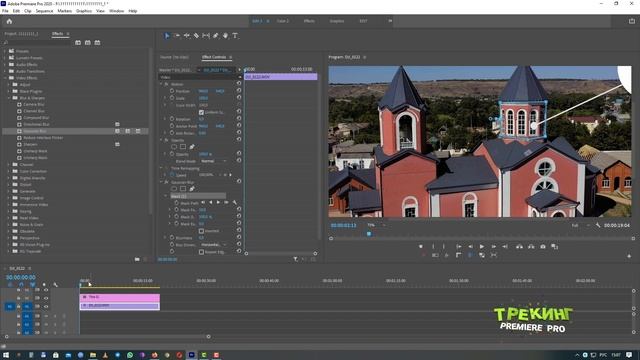The height and width of the screenshot is (360, 640).
Task: Open the Button Editor plus icon
Action: click(x=629, y=256)
